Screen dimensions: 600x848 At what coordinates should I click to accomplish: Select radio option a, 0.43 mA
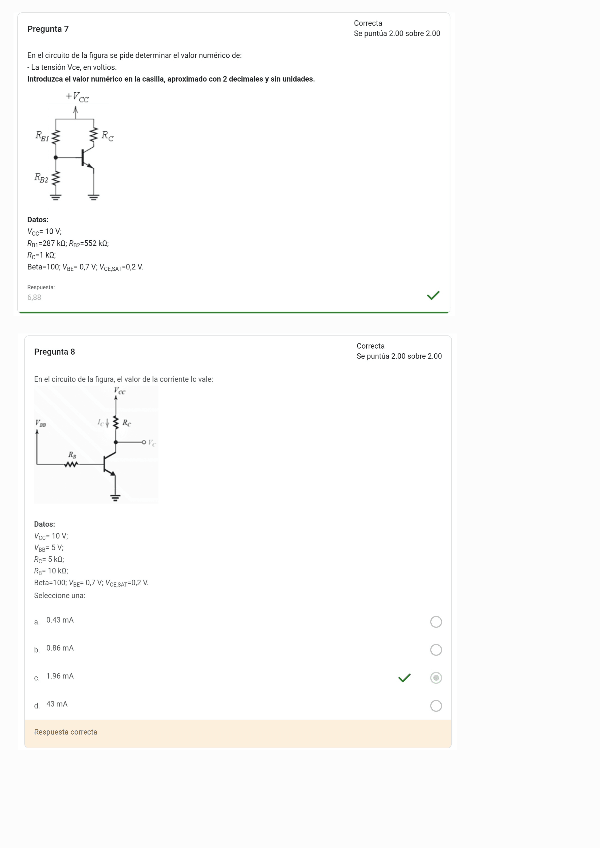(x=436, y=621)
